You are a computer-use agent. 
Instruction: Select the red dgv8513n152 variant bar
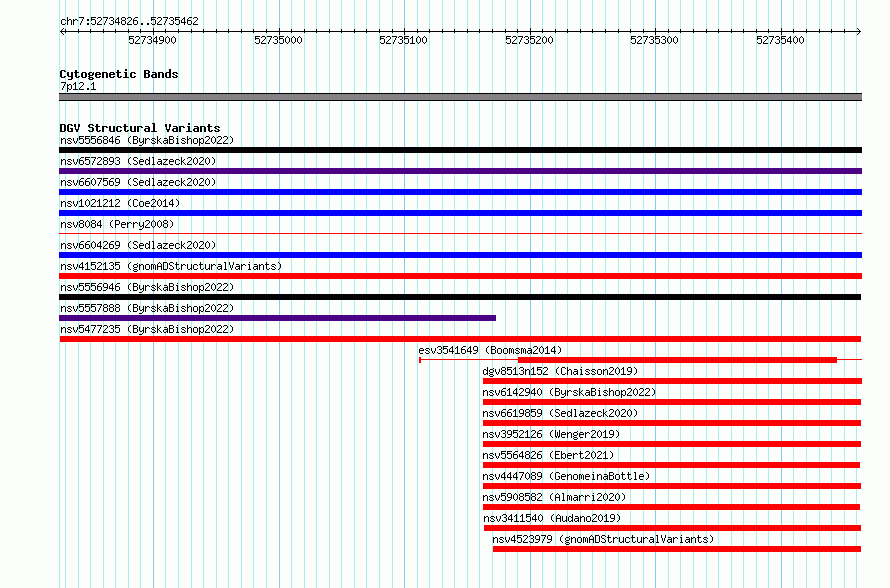[x=672, y=381]
